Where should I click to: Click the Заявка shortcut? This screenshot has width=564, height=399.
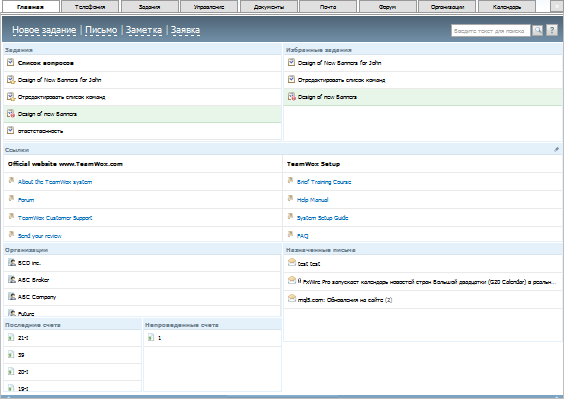[x=185, y=30]
